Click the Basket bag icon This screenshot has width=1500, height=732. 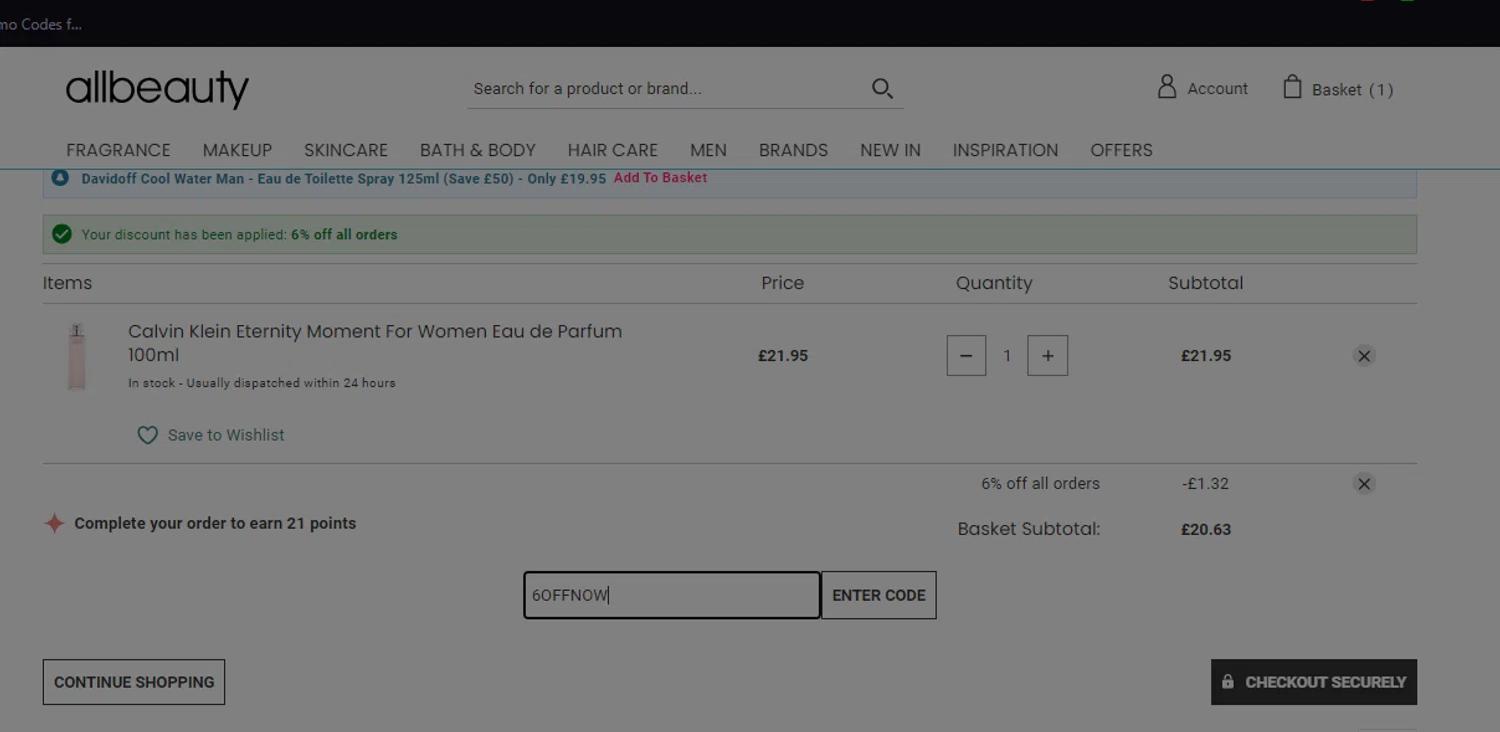(x=1292, y=87)
